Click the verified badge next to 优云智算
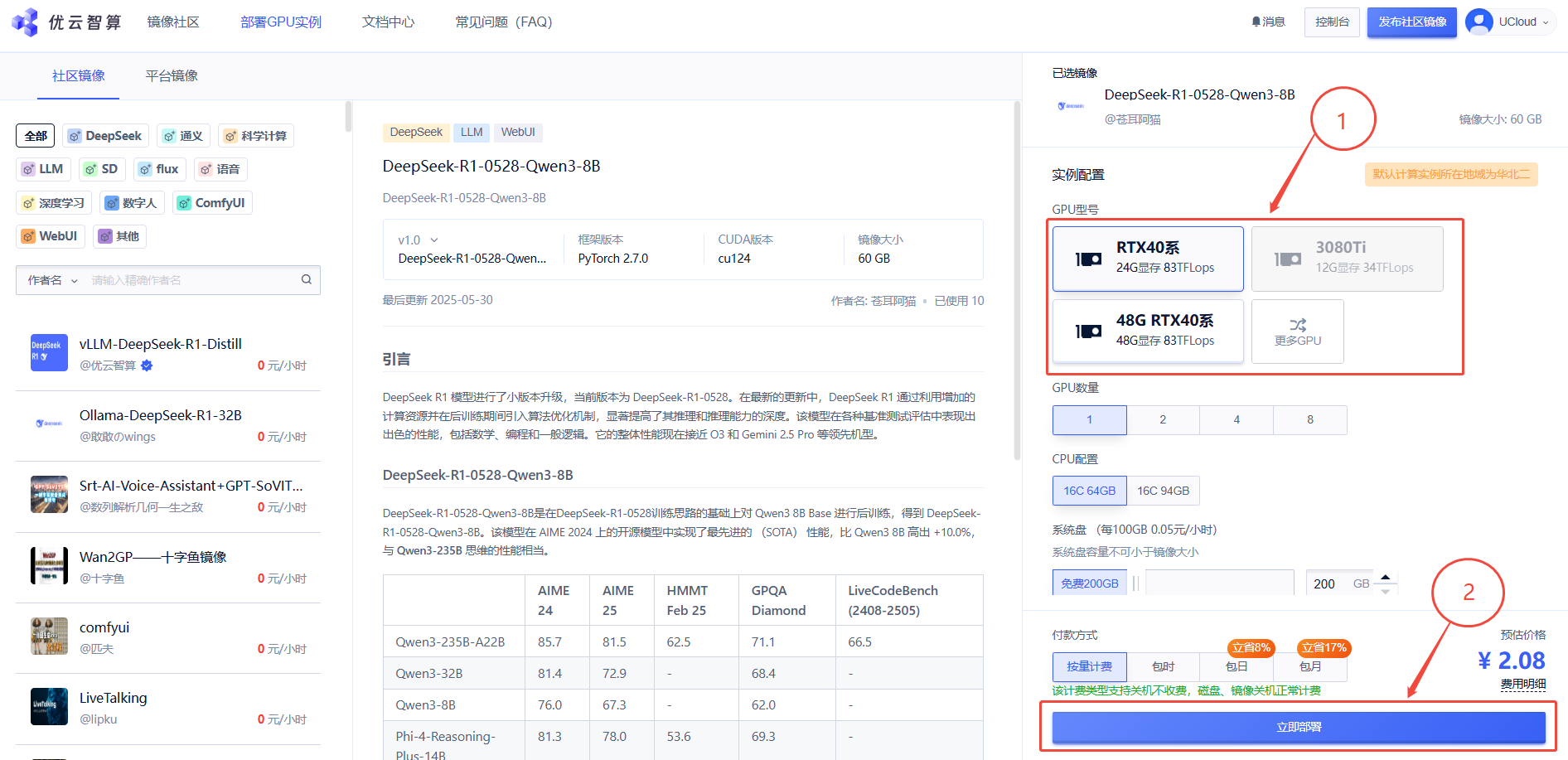This screenshot has width=1568, height=760. coord(147,365)
